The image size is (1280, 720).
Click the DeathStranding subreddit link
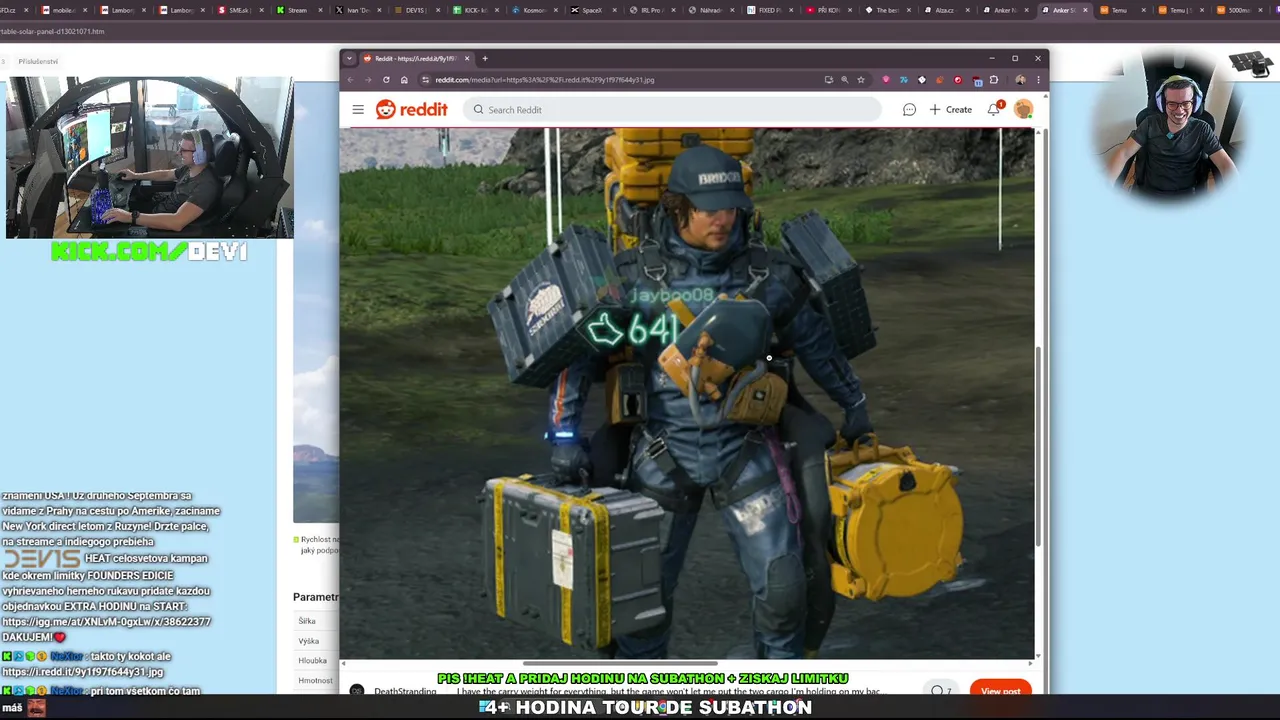click(x=405, y=691)
